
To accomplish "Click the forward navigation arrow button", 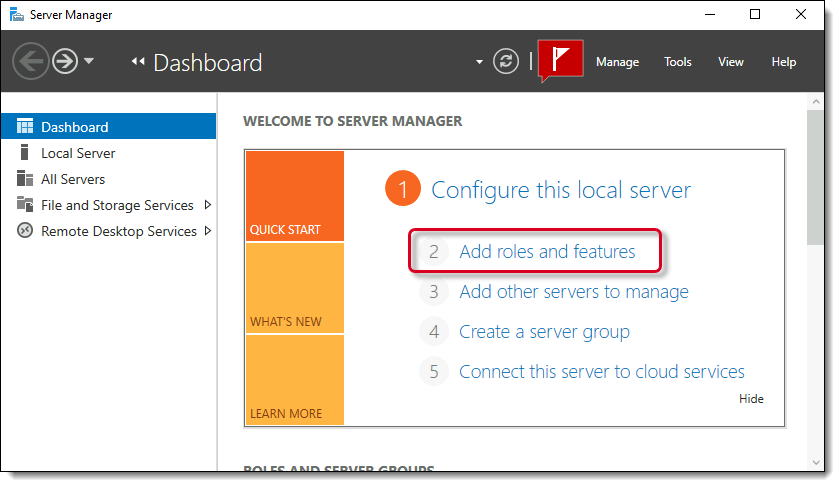I will coord(65,62).
